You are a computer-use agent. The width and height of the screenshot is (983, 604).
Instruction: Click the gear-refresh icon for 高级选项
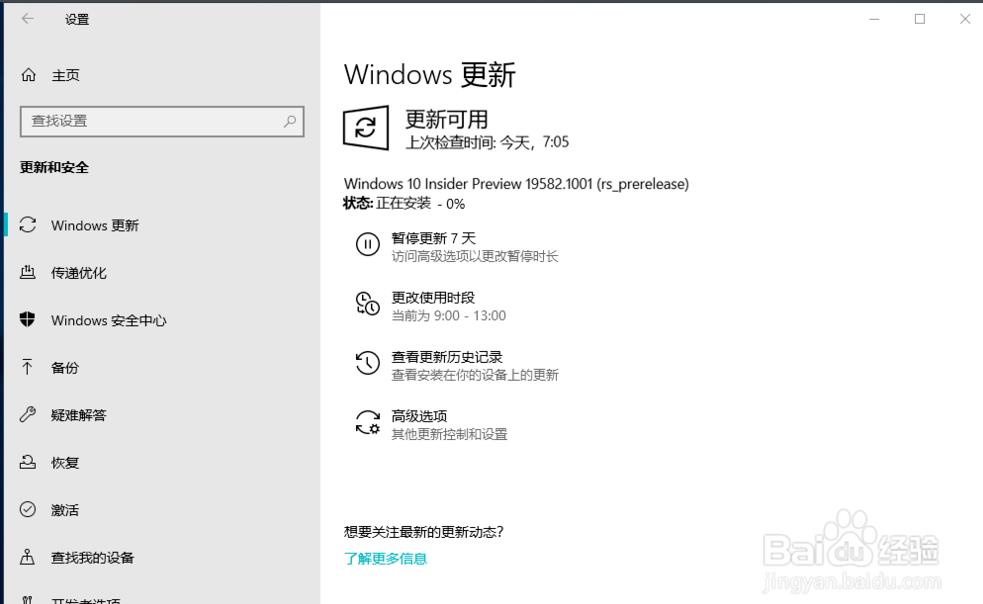(x=368, y=422)
